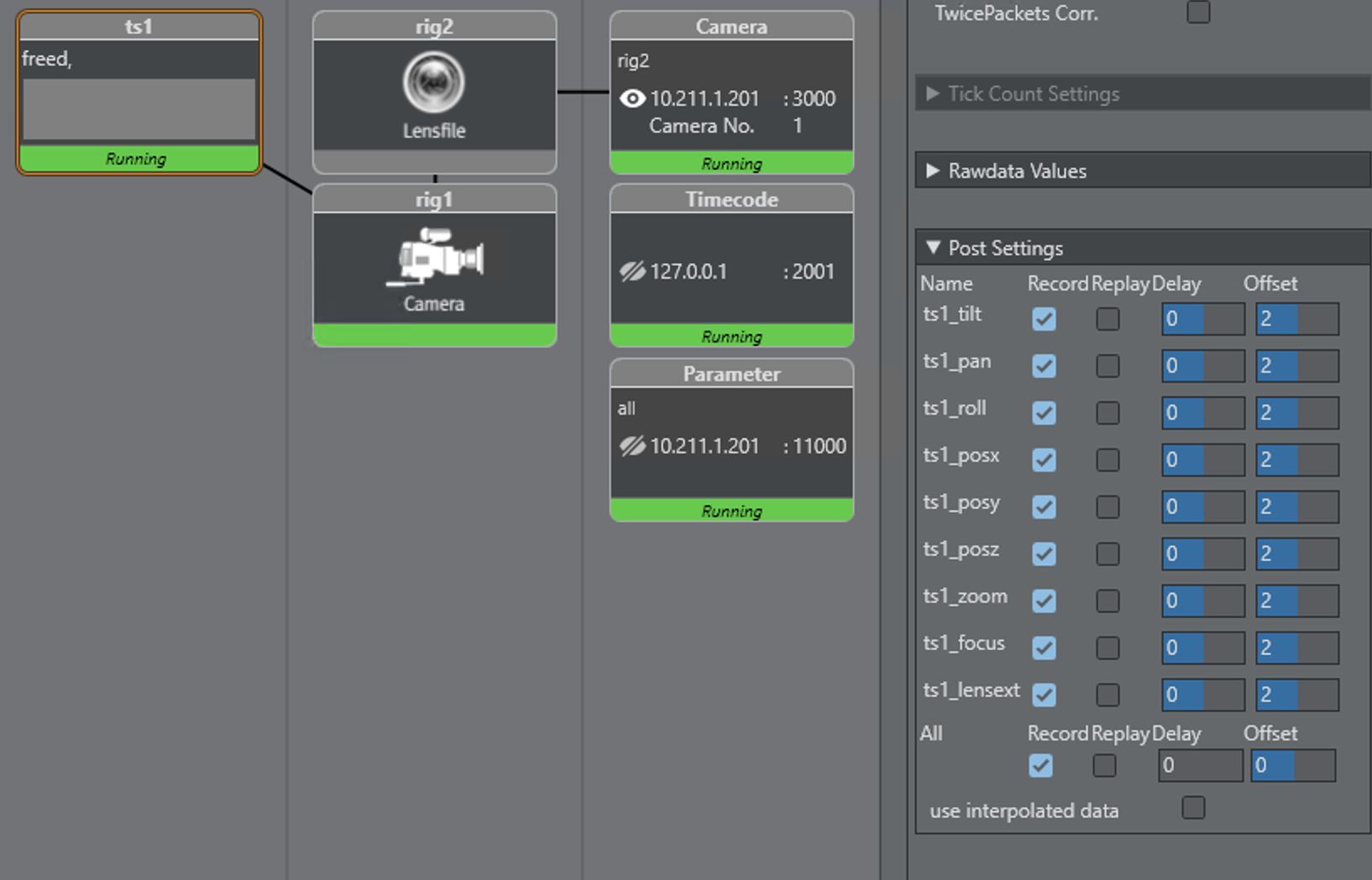Viewport: 1372px width, 880px height.
Task: Toggle the TwicePackets Corr. checkbox
Action: [1198, 13]
